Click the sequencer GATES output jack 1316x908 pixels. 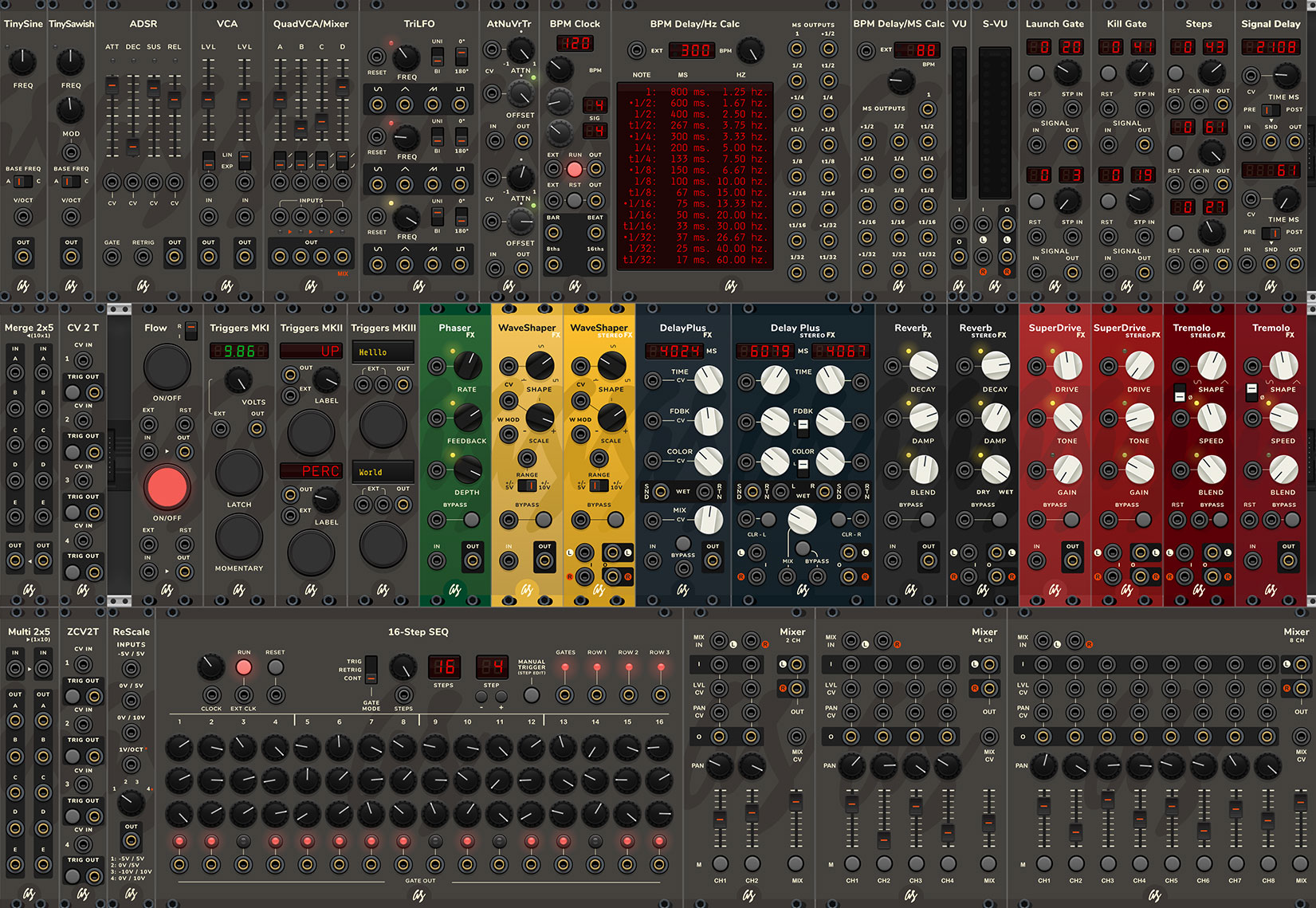pos(565,695)
